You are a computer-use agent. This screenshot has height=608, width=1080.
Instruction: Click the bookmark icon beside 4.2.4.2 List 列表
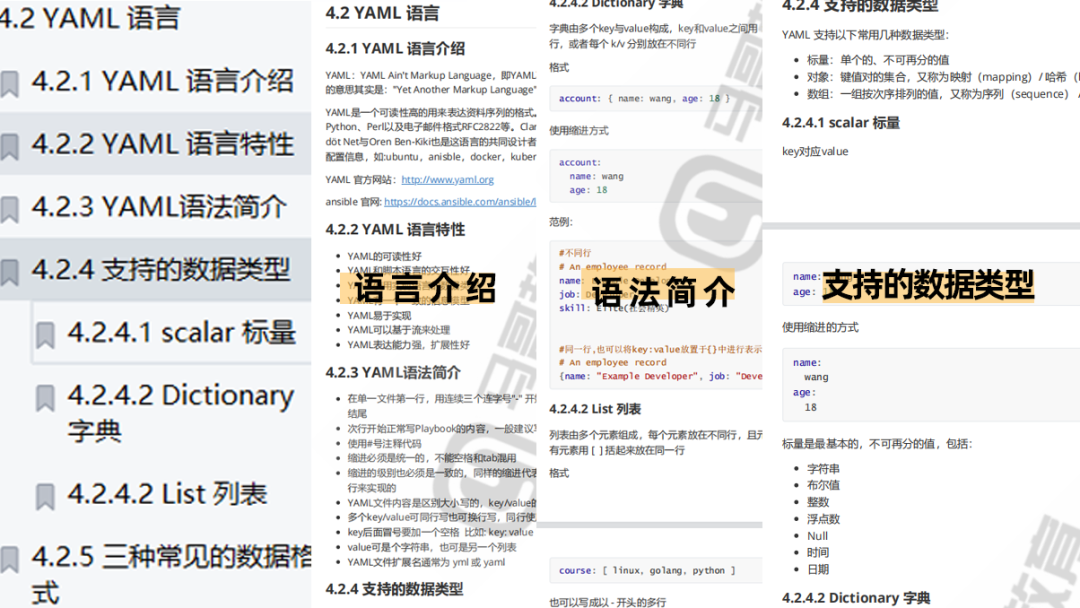pos(44,493)
